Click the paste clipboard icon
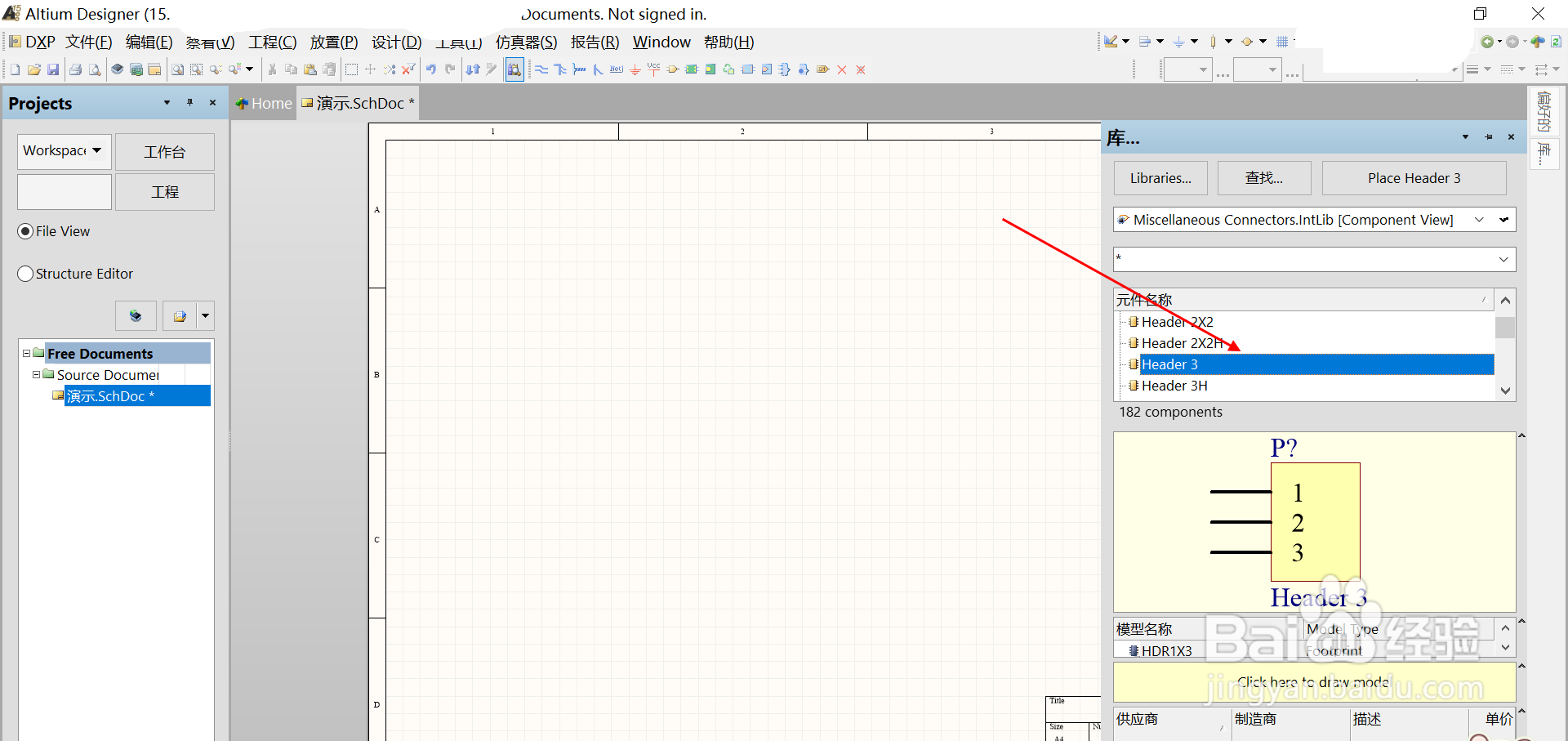Image resolution: width=1568 pixels, height=741 pixels. point(310,69)
